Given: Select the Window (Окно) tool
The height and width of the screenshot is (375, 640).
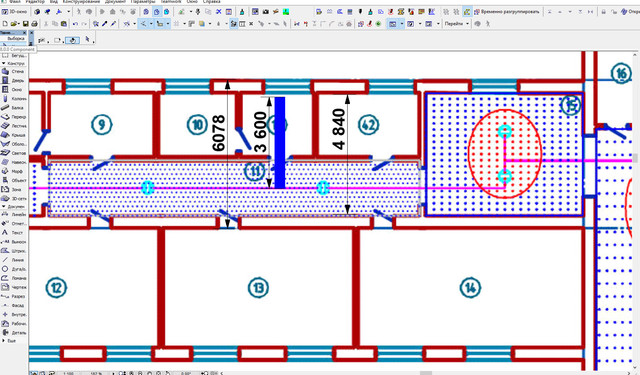Looking at the screenshot, I should tap(13, 89).
